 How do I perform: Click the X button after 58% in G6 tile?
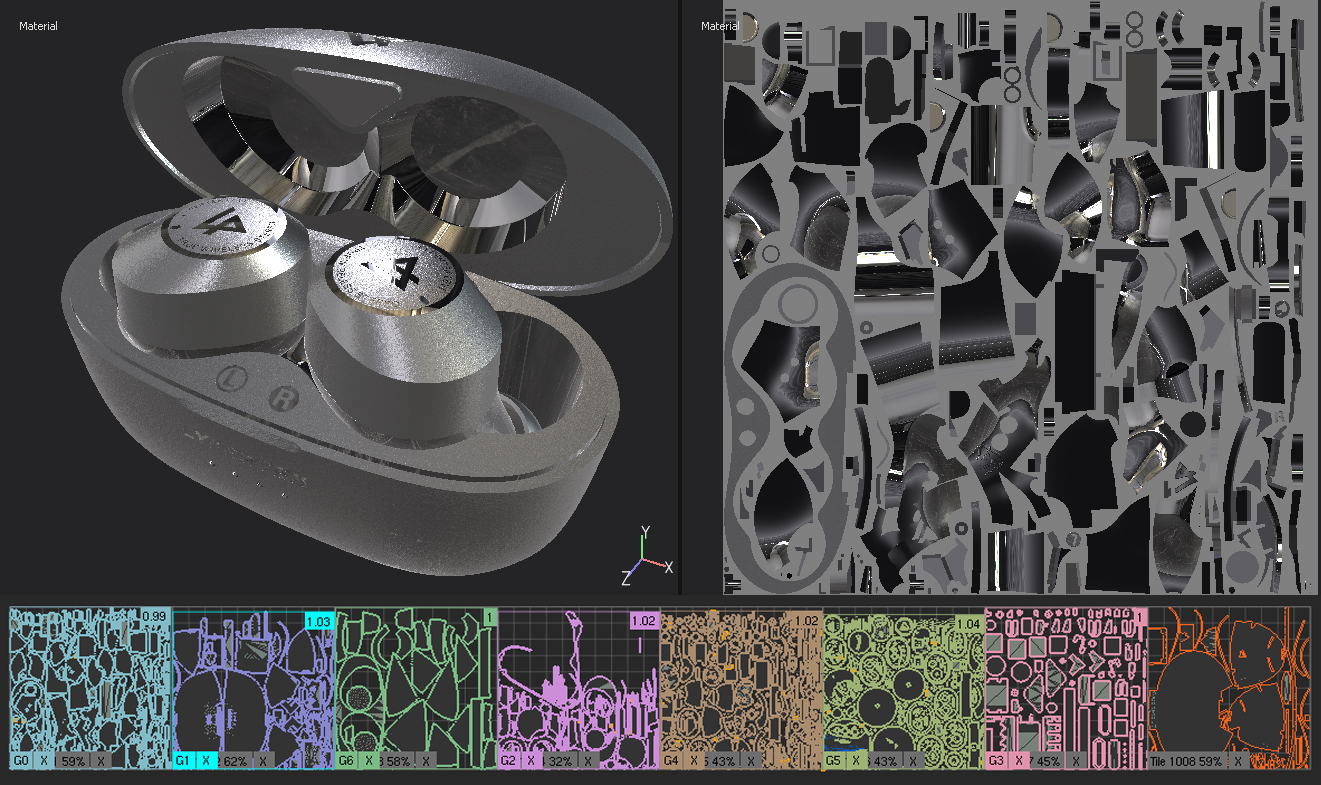coord(425,761)
